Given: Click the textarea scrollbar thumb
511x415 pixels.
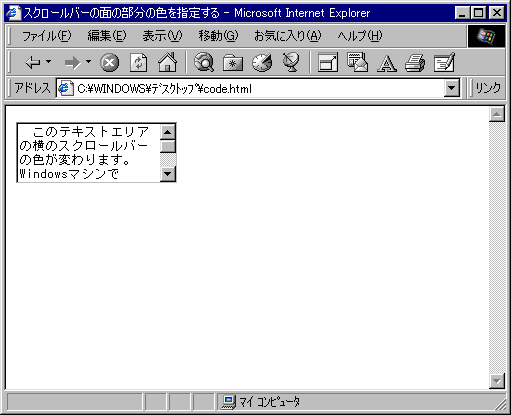Looking at the screenshot, I should coord(168,146).
